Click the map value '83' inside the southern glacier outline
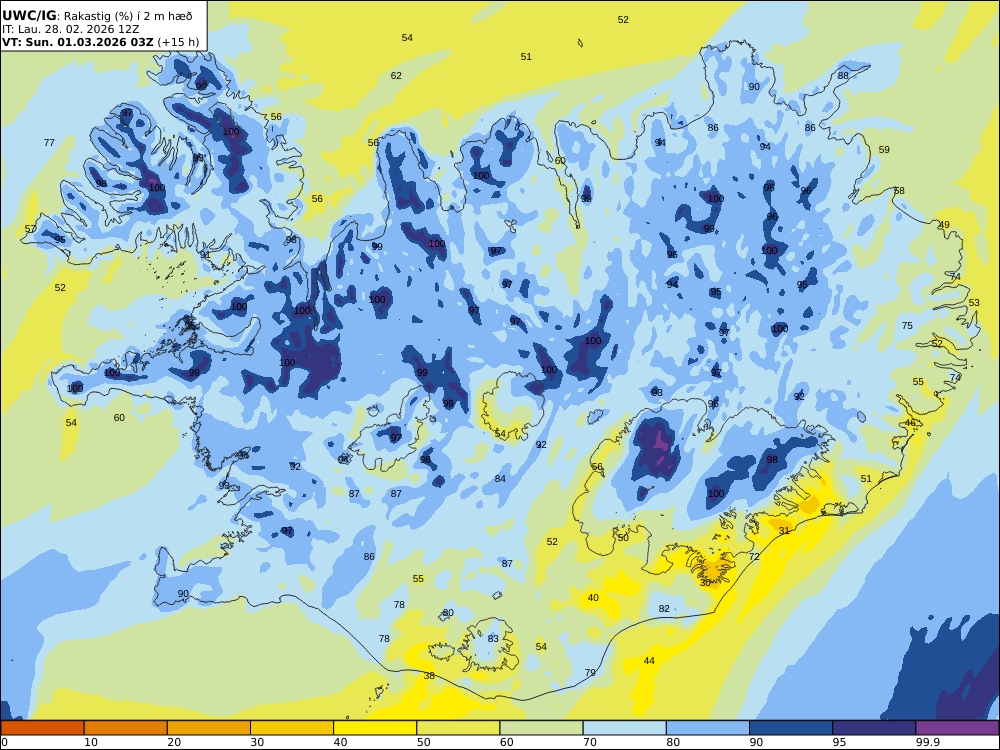1000x750 pixels. pyautogui.click(x=493, y=639)
